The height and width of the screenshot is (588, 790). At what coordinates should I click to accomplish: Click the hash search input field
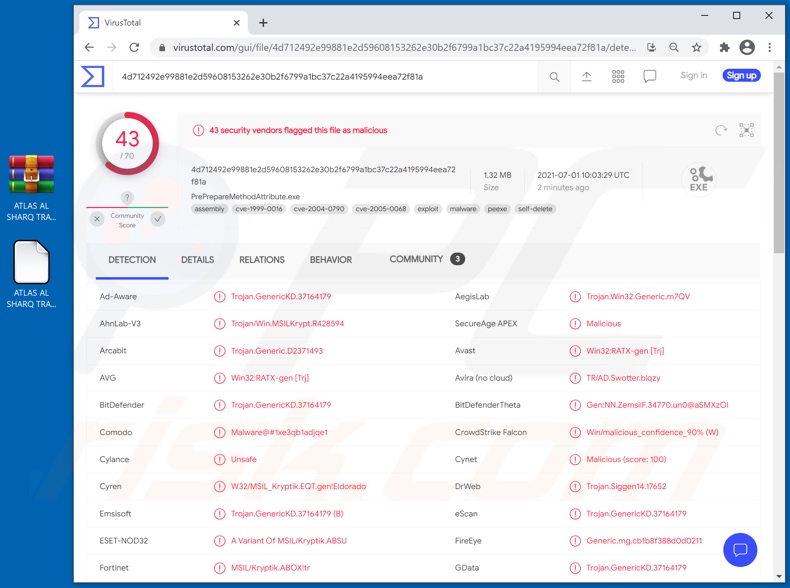[x=325, y=77]
